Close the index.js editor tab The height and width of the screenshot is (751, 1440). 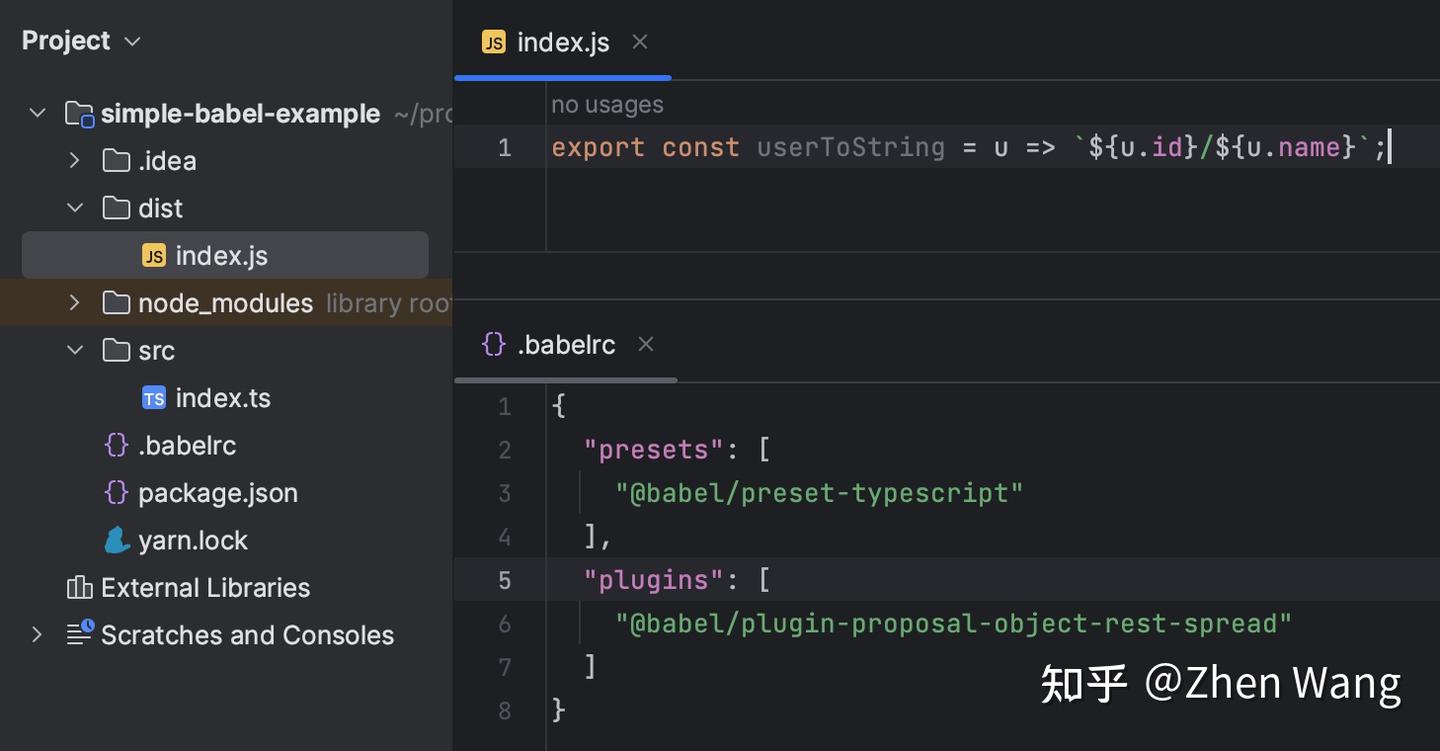point(640,42)
